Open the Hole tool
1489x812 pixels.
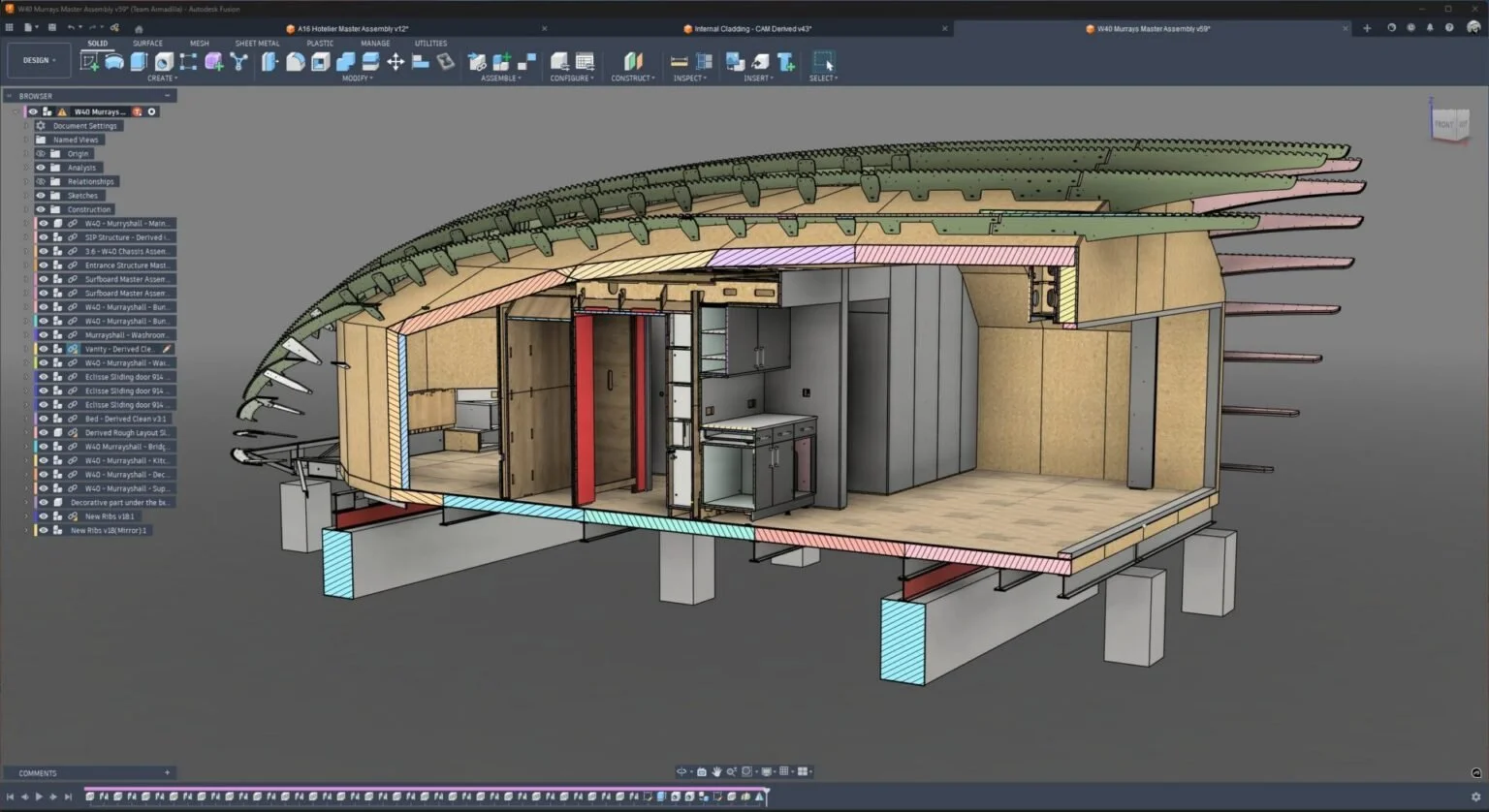162,61
